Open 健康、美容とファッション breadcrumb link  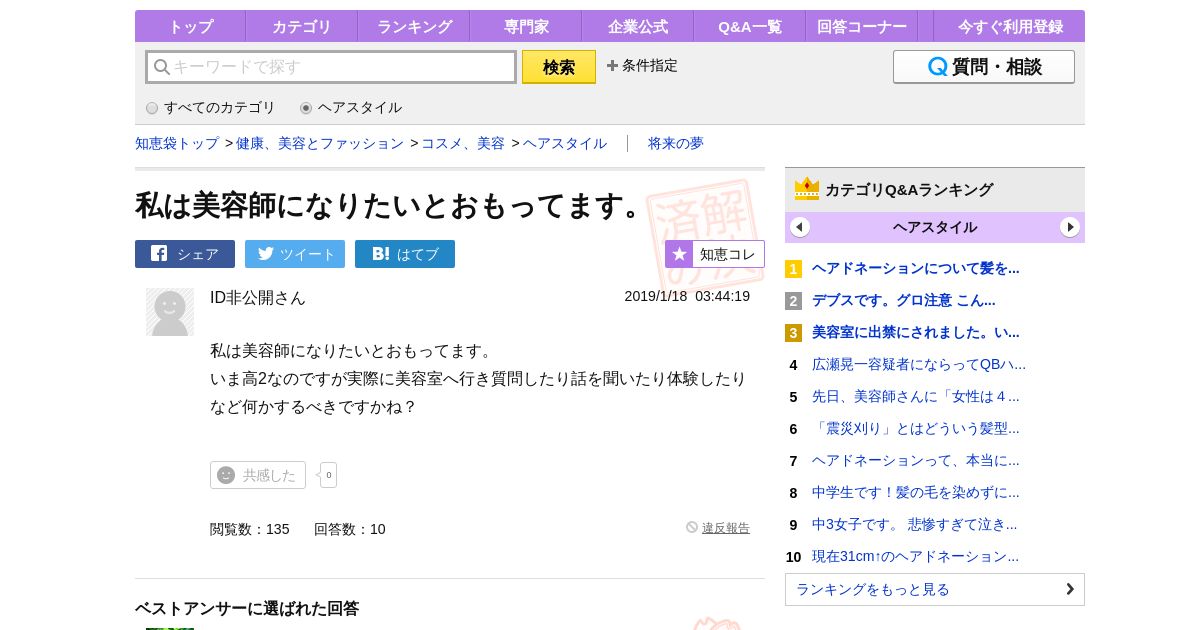coord(320,143)
